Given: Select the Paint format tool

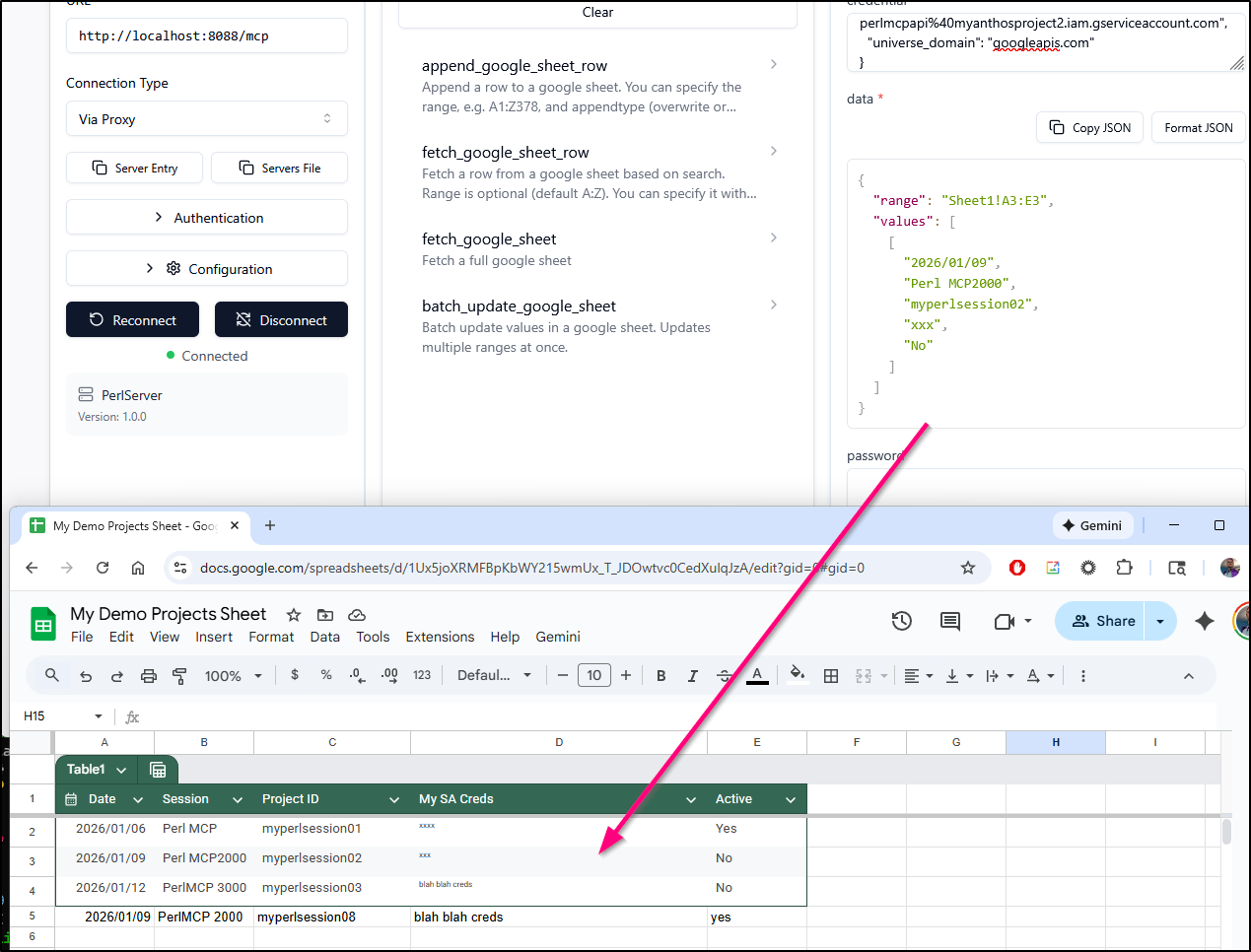Looking at the screenshot, I should [x=179, y=676].
